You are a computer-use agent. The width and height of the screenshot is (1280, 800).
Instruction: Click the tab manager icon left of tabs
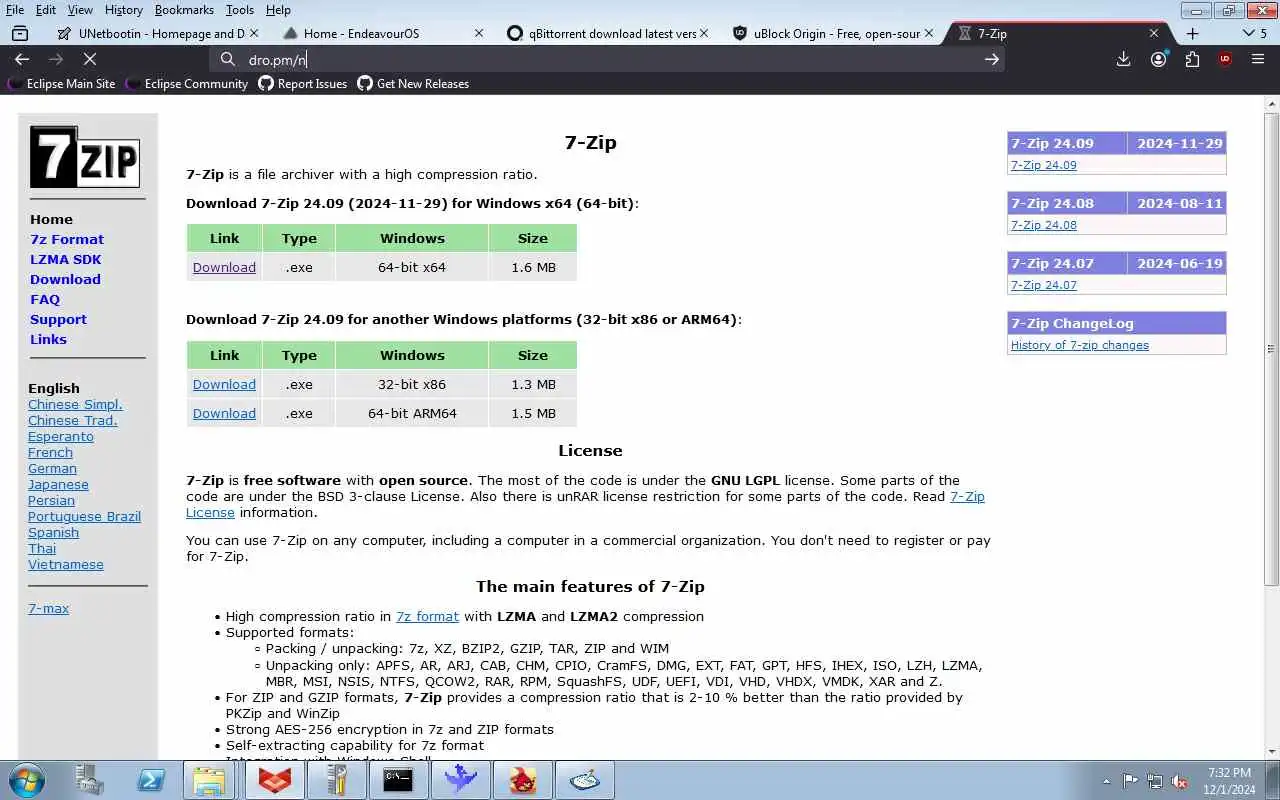click(19, 33)
